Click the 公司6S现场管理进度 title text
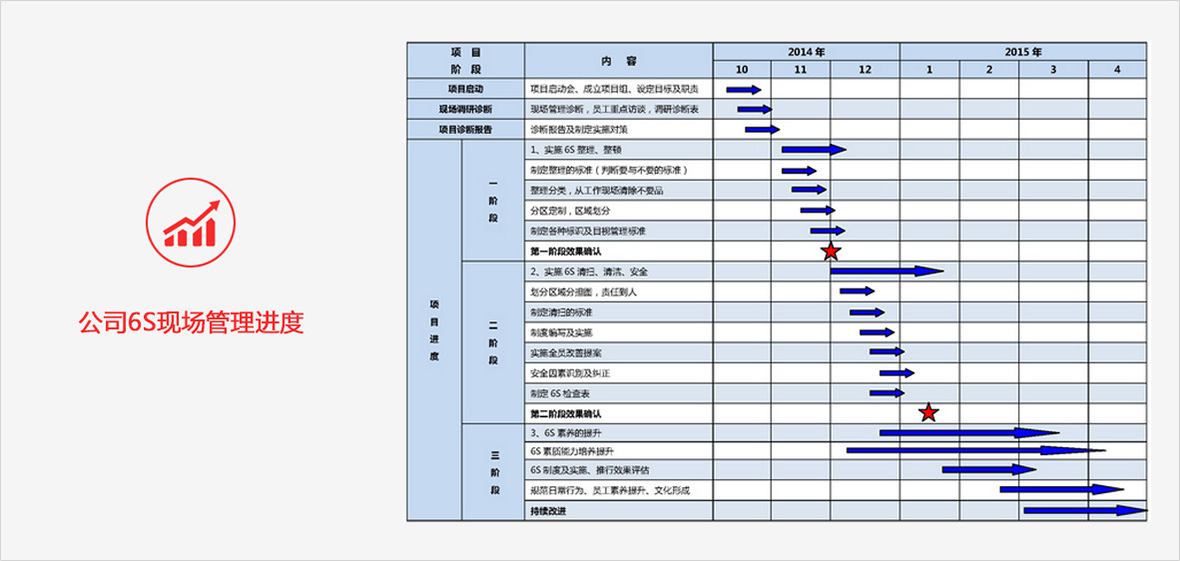Screen dimensions: 1180x561 190,322
